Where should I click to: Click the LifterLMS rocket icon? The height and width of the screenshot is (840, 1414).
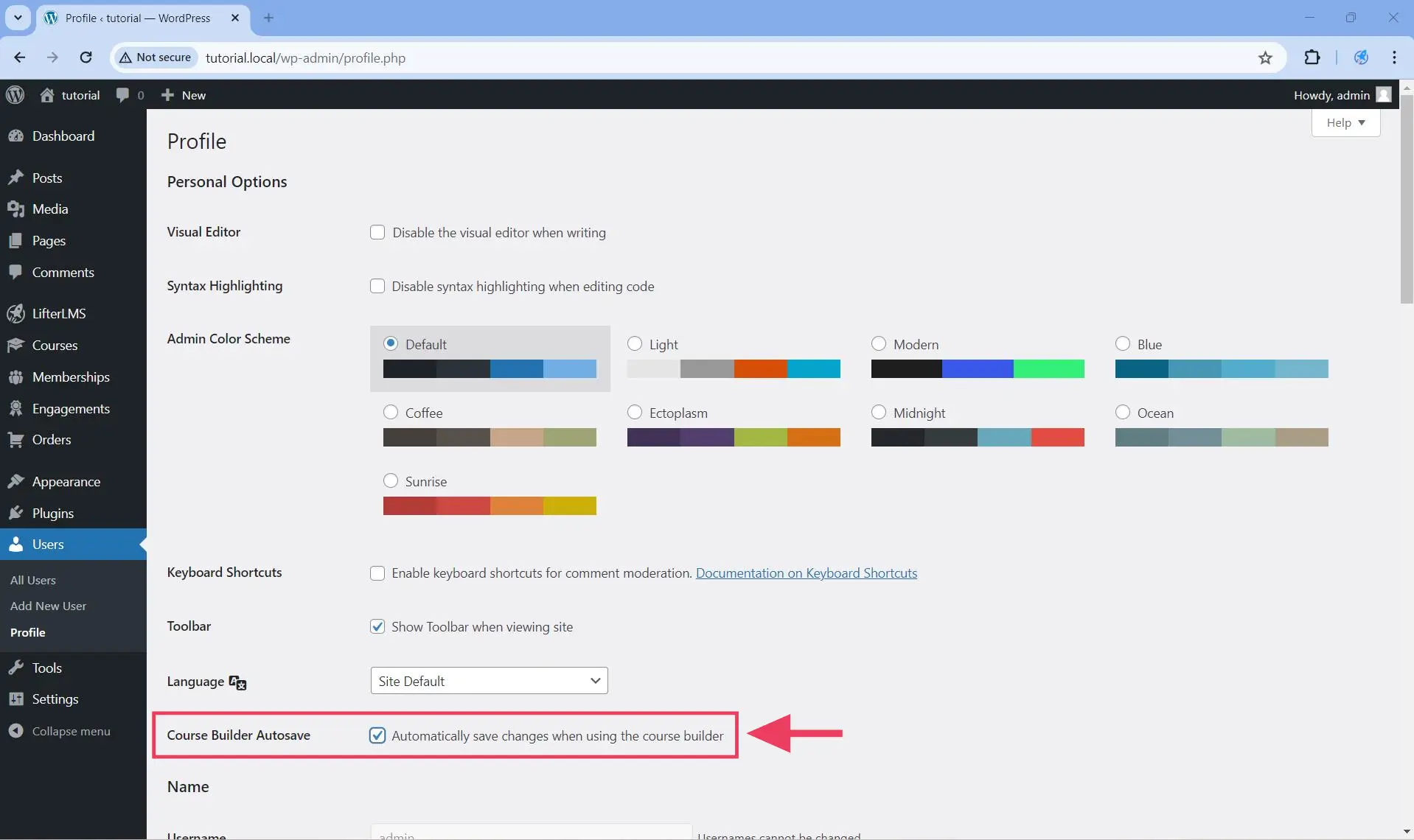(x=15, y=314)
